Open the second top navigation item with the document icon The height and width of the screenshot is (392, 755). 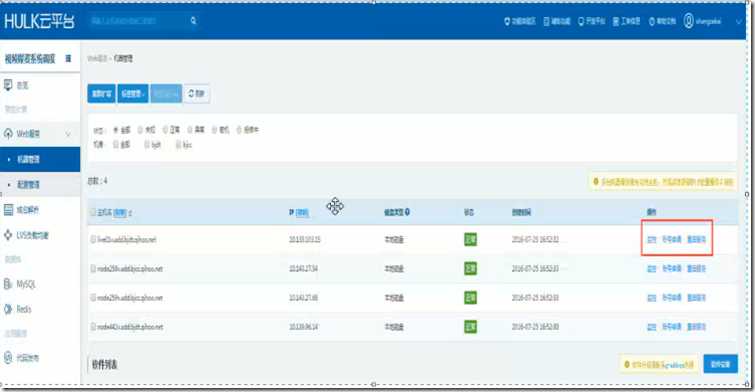557,21
